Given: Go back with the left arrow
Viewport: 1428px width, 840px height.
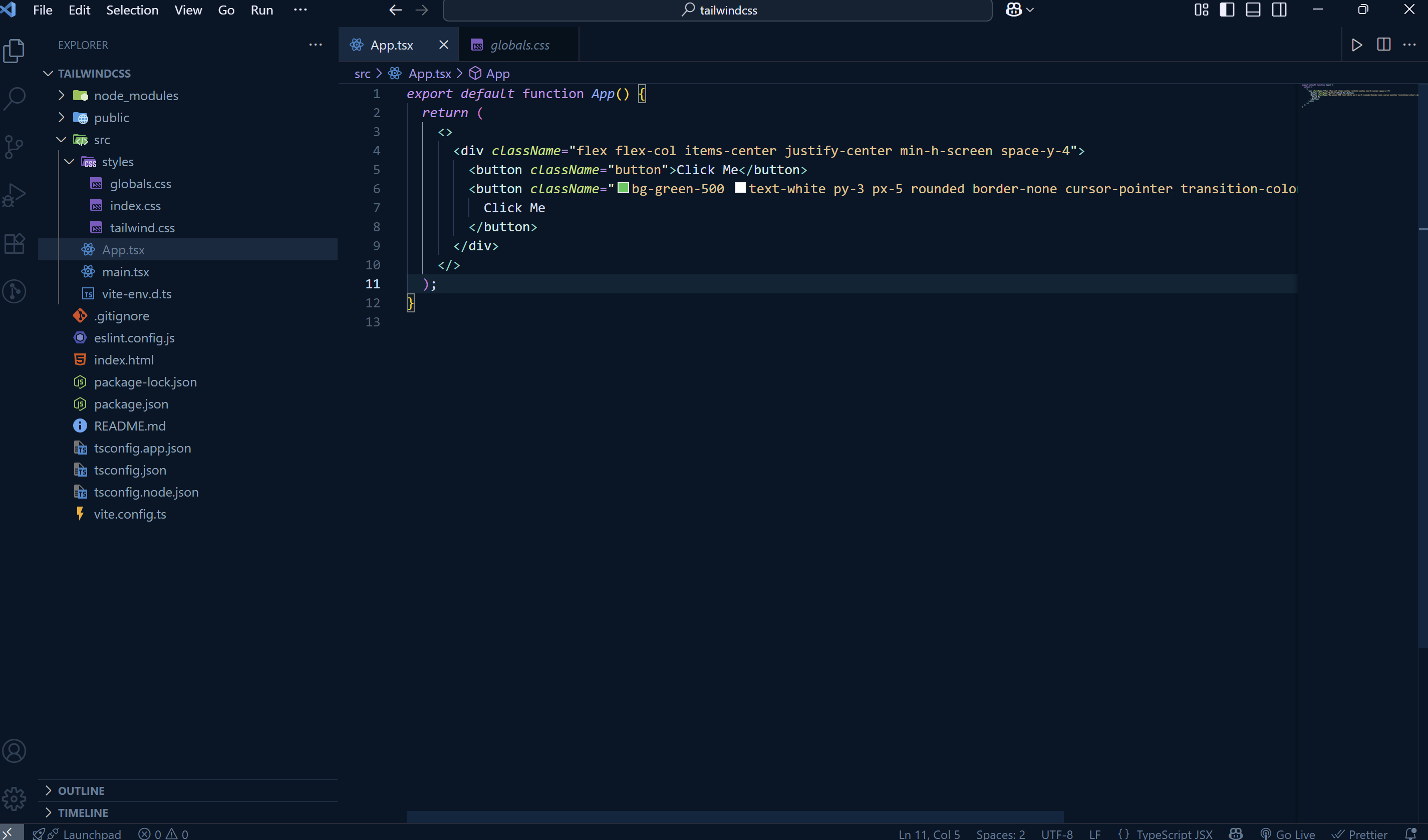Looking at the screenshot, I should point(396,10).
